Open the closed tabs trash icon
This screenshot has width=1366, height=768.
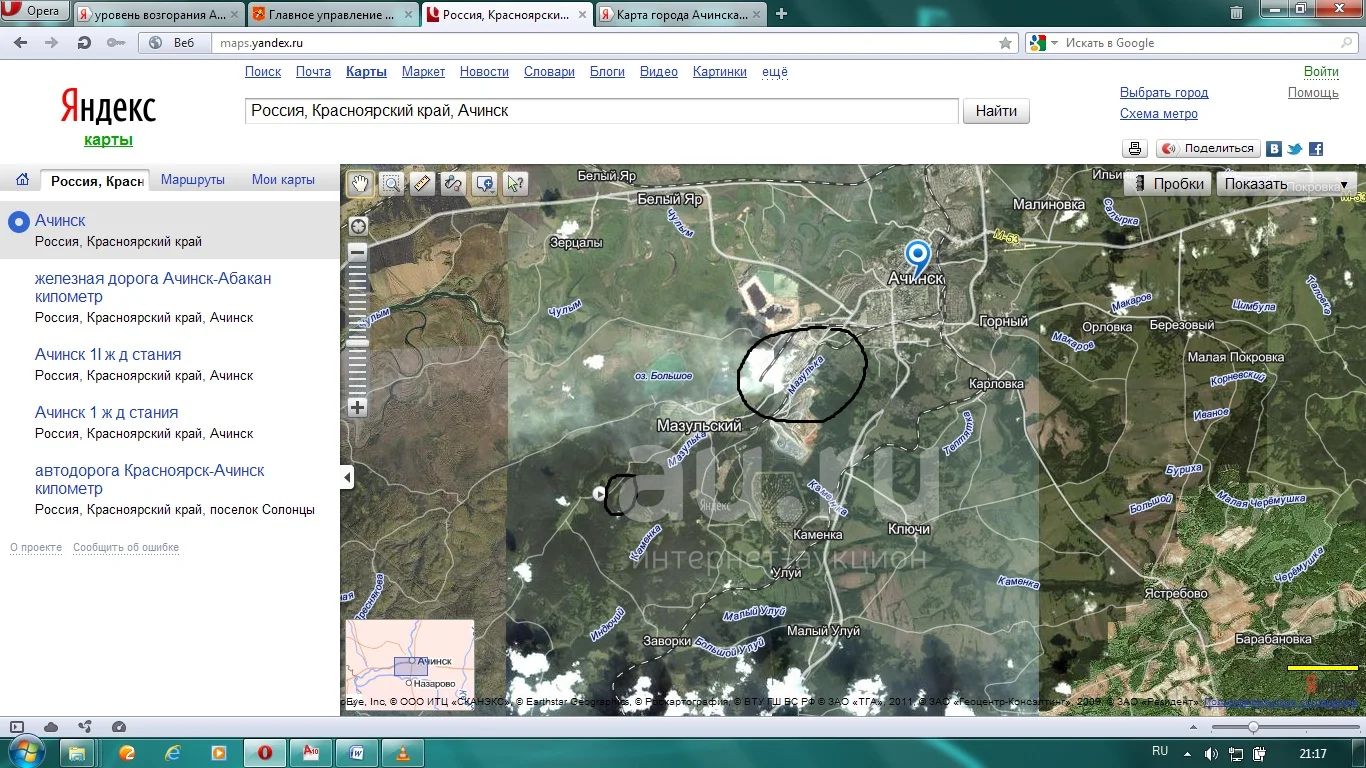[1237, 12]
